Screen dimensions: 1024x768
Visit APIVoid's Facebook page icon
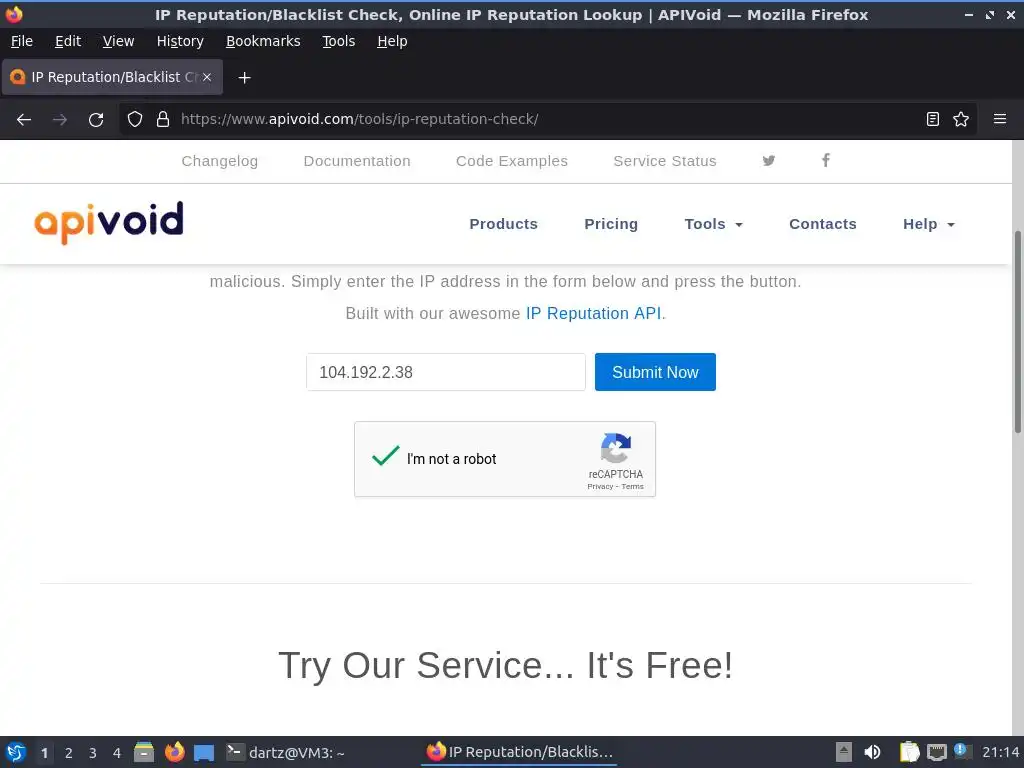[x=825, y=161]
